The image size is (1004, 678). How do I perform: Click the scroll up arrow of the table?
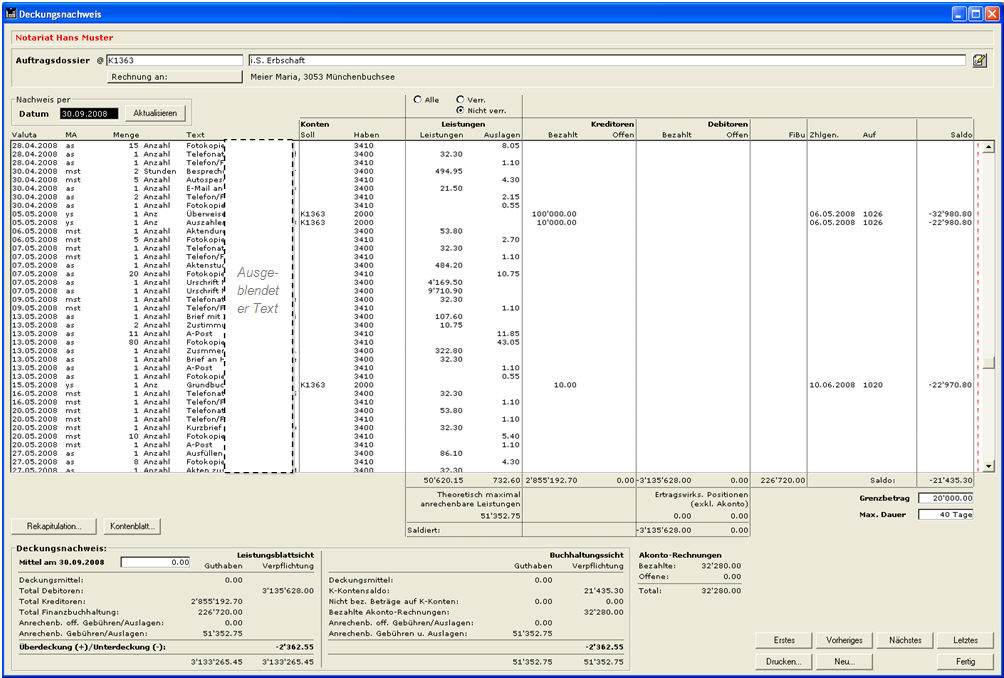click(x=989, y=147)
